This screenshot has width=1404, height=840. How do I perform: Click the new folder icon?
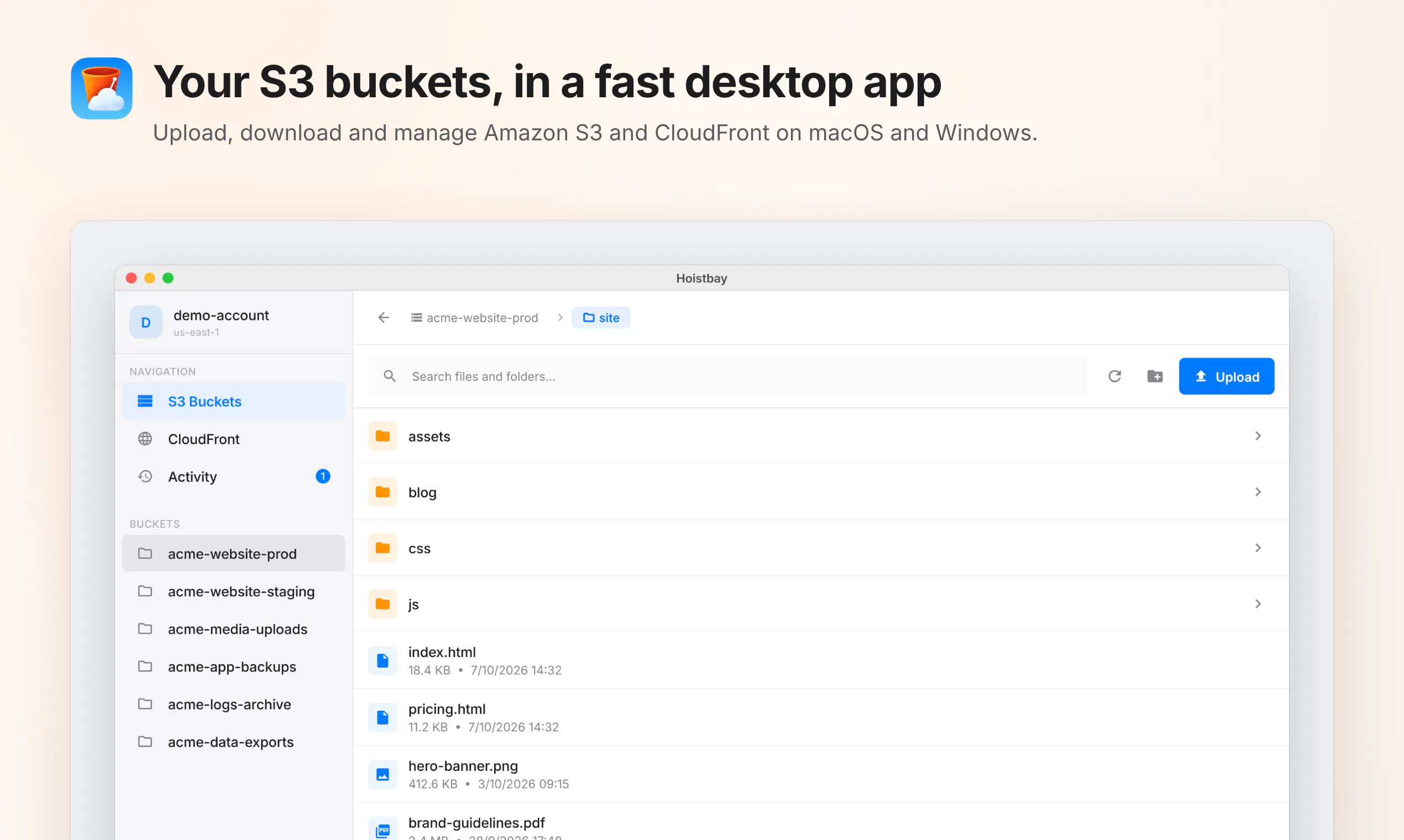(x=1155, y=376)
